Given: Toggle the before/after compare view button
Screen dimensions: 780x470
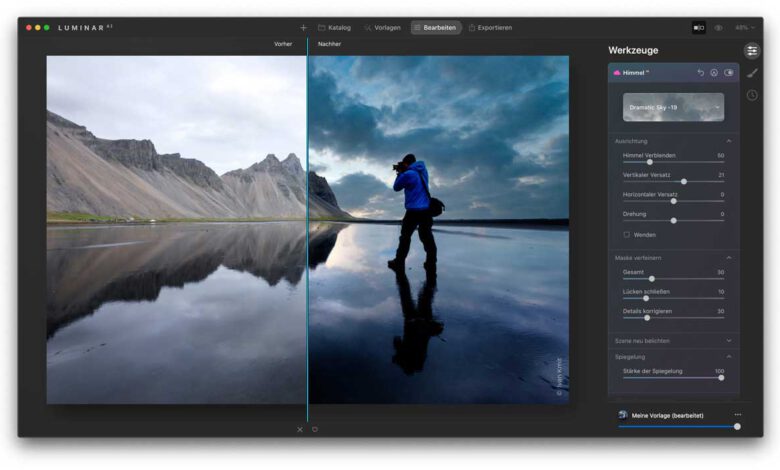Looking at the screenshot, I should [x=698, y=28].
